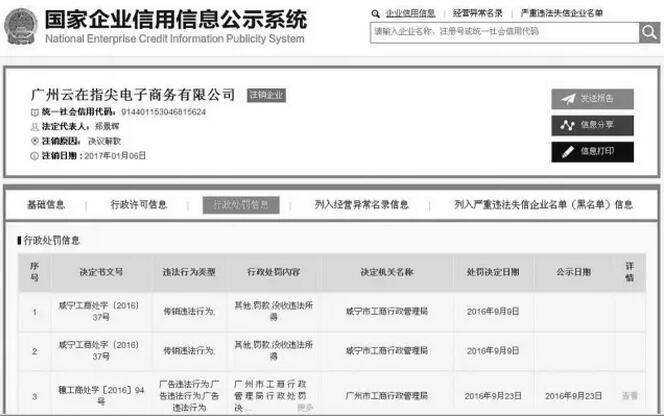Click the 信息打印 button
The width and height of the screenshot is (664, 418).
[592, 152]
